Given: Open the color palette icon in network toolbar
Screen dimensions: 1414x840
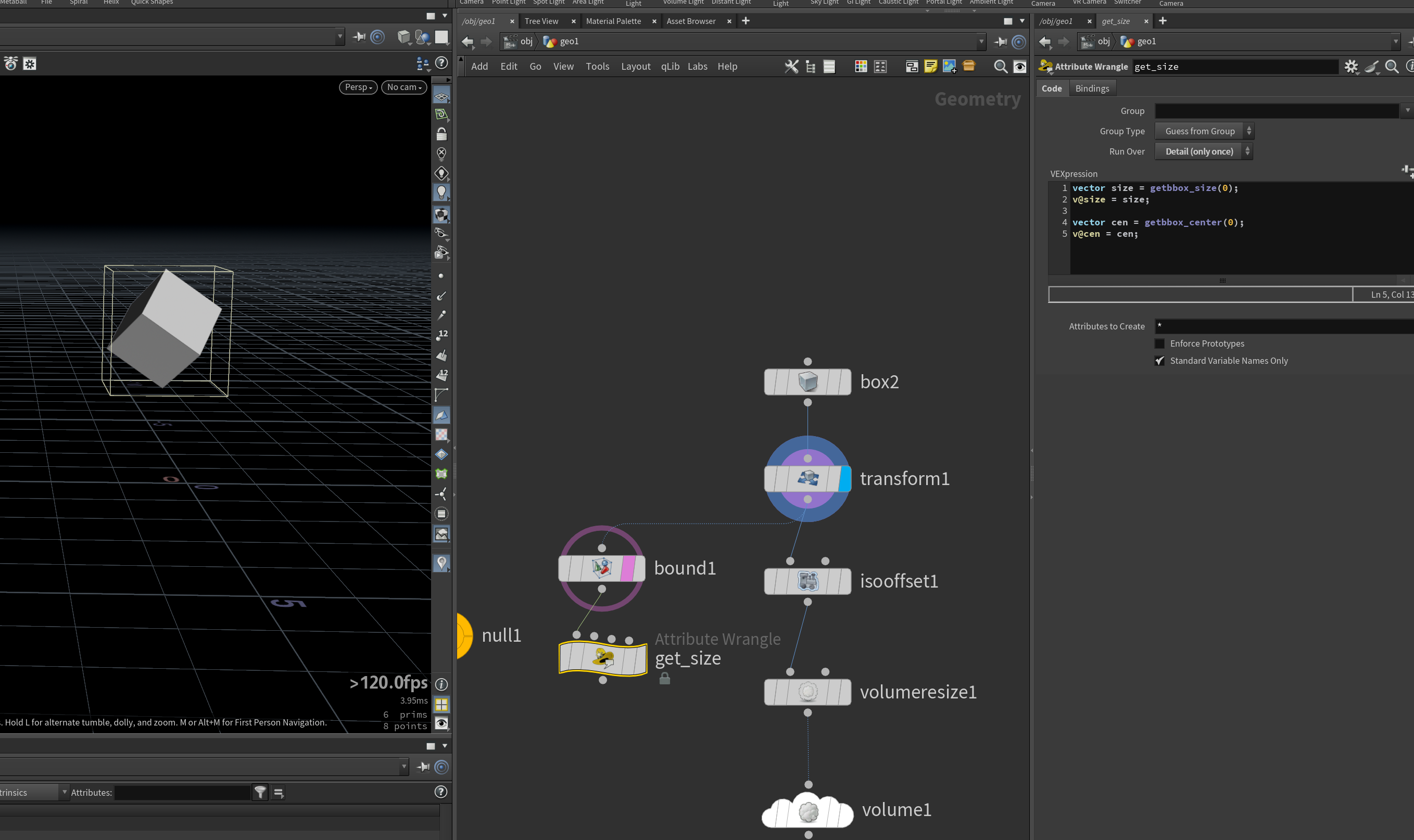Looking at the screenshot, I should [861, 67].
